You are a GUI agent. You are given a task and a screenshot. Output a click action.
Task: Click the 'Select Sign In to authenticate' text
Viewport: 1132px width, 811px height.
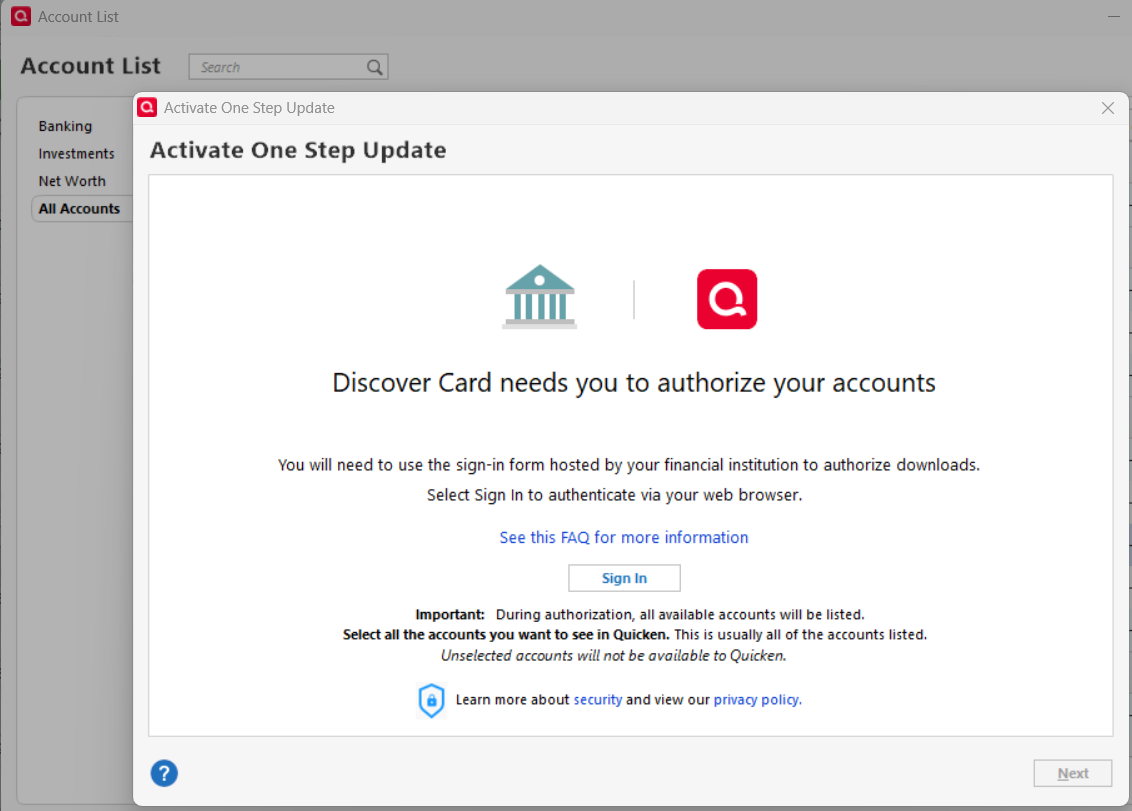(614, 495)
